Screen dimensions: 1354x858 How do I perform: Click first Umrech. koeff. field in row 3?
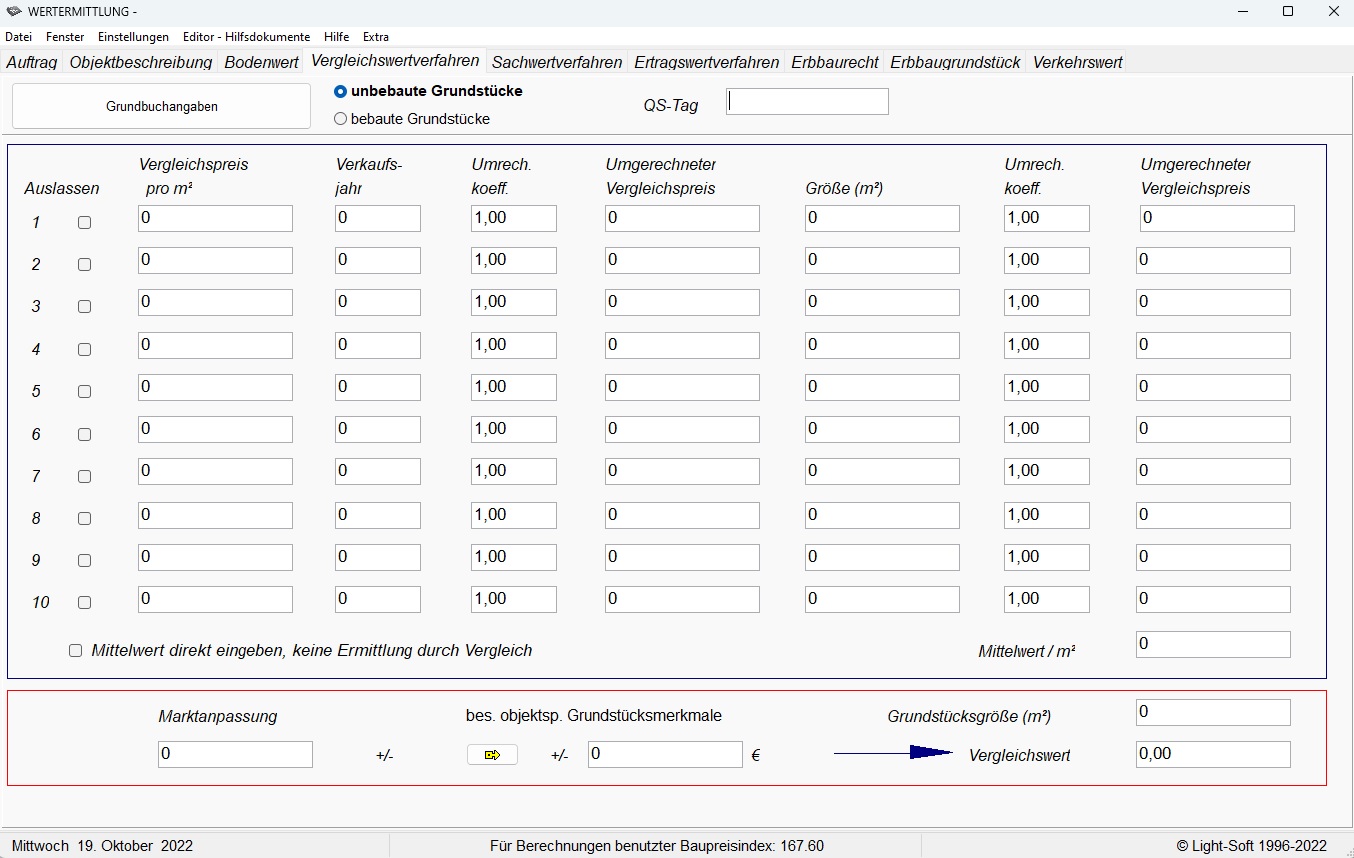click(514, 303)
